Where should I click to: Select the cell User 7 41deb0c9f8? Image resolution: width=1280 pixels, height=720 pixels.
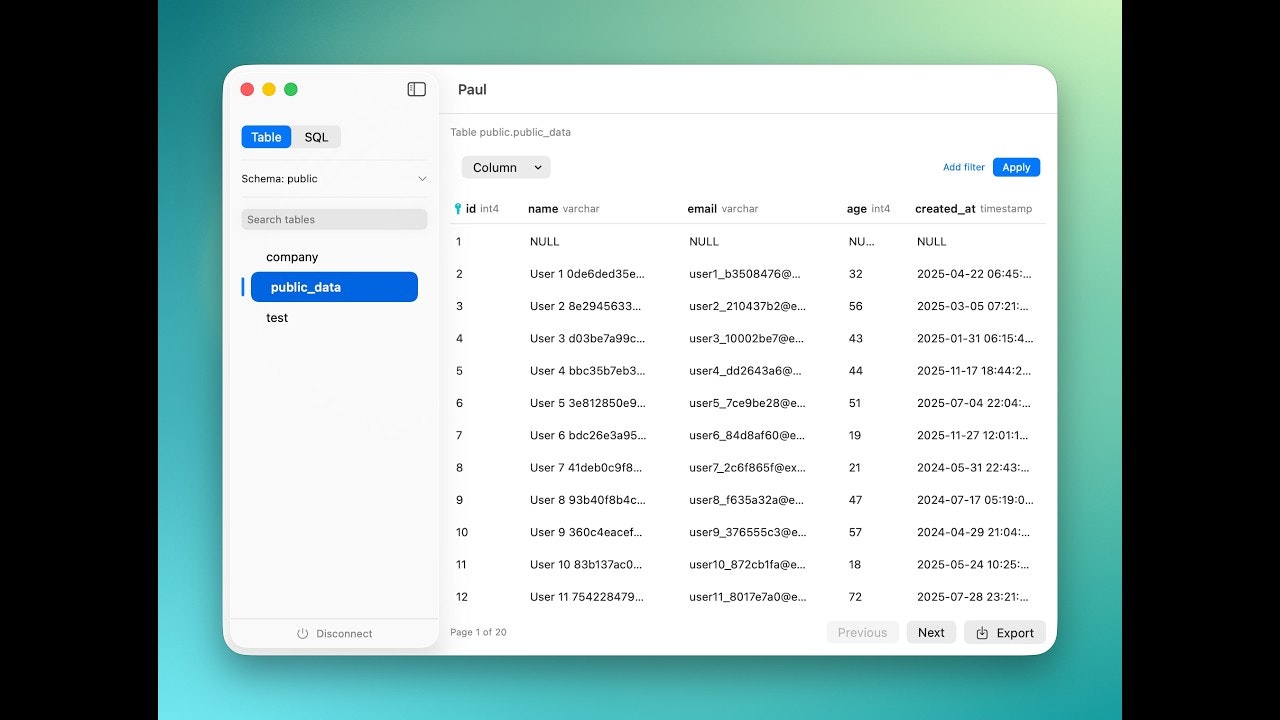[x=588, y=468]
